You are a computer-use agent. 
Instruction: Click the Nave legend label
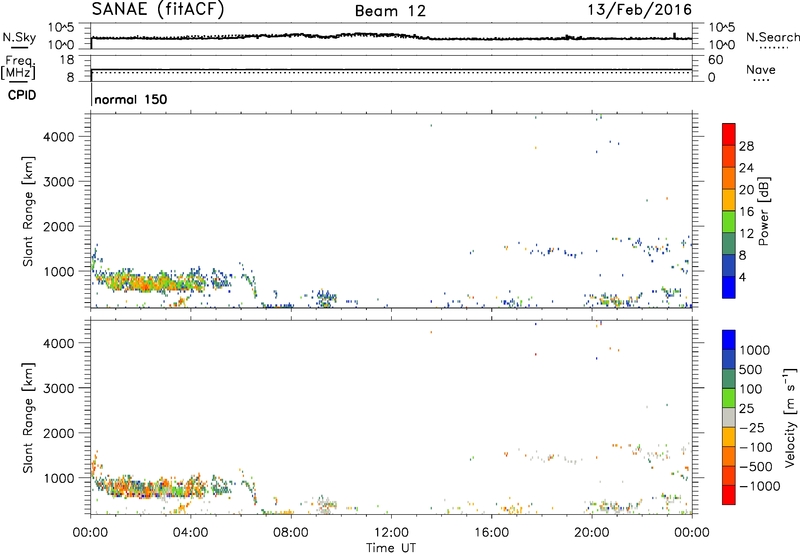[x=762, y=69]
